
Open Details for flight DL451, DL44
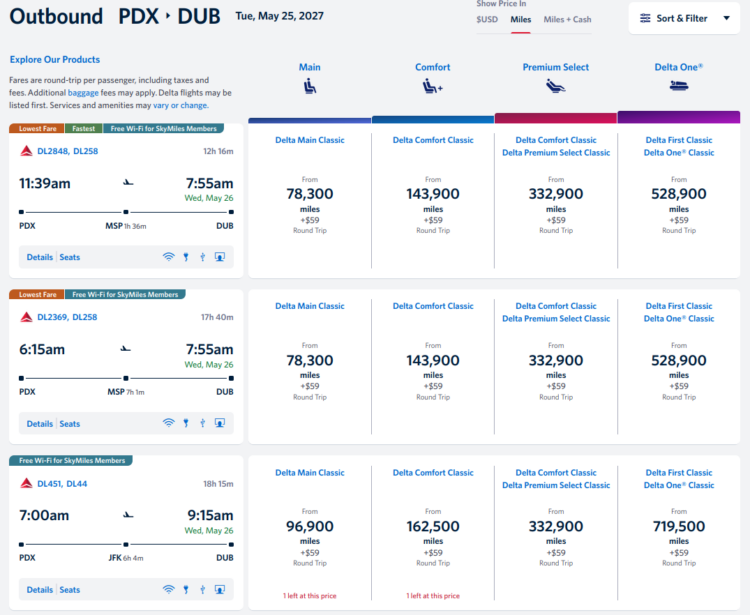pos(40,589)
